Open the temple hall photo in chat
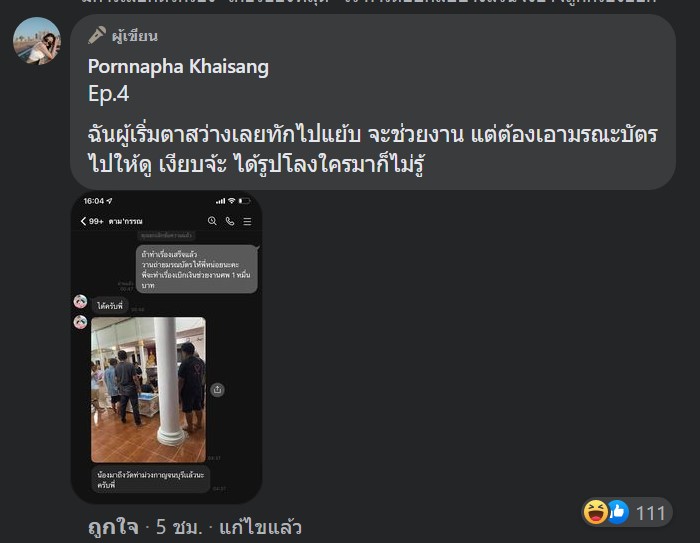The image size is (700, 543). (x=149, y=389)
